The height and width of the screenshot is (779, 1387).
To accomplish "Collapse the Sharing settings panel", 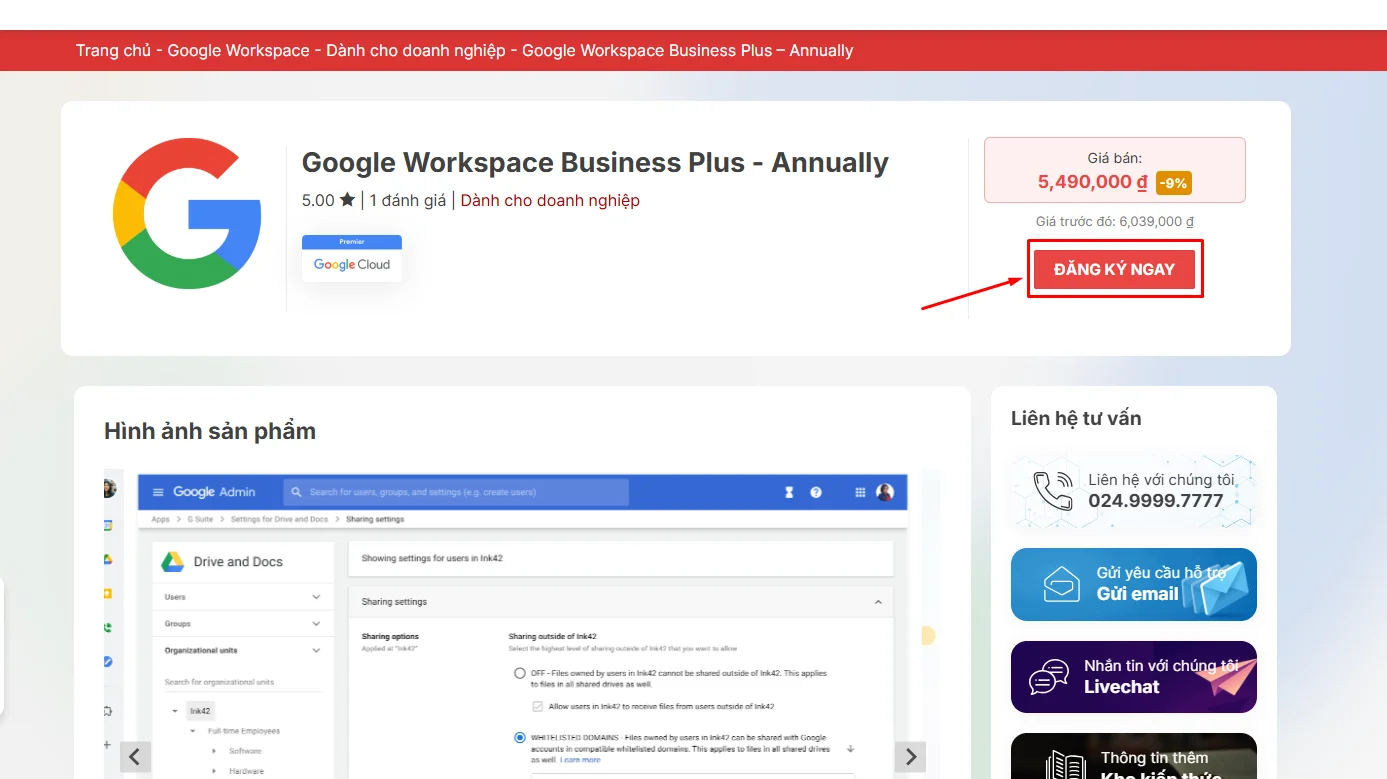I will coord(878,602).
